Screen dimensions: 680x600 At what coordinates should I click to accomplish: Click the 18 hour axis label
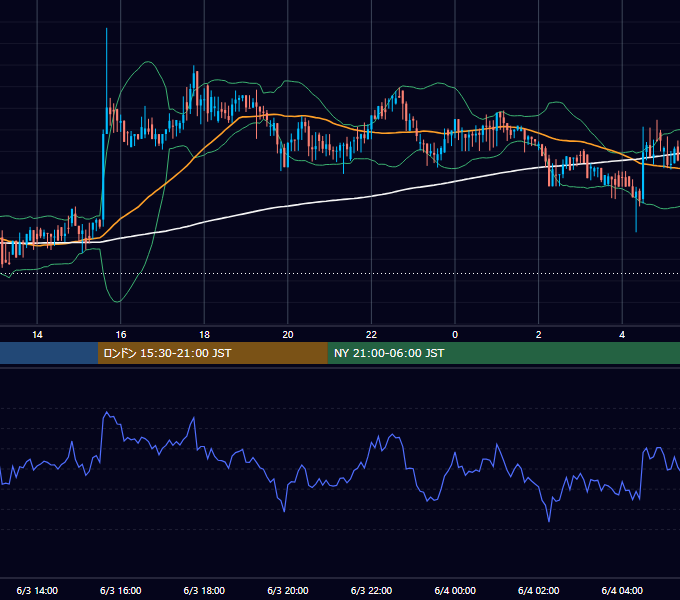tap(204, 335)
